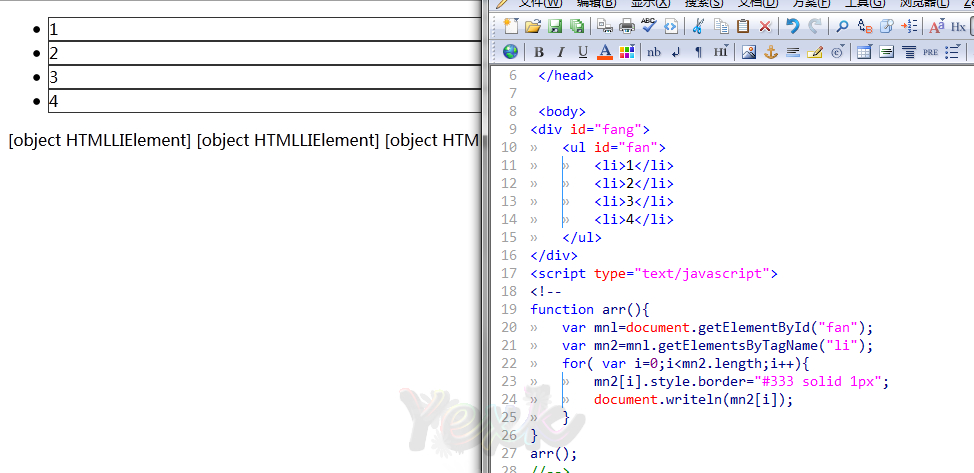Center align text icon
Viewport: 974px width, 473px height.
pos(909,52)
